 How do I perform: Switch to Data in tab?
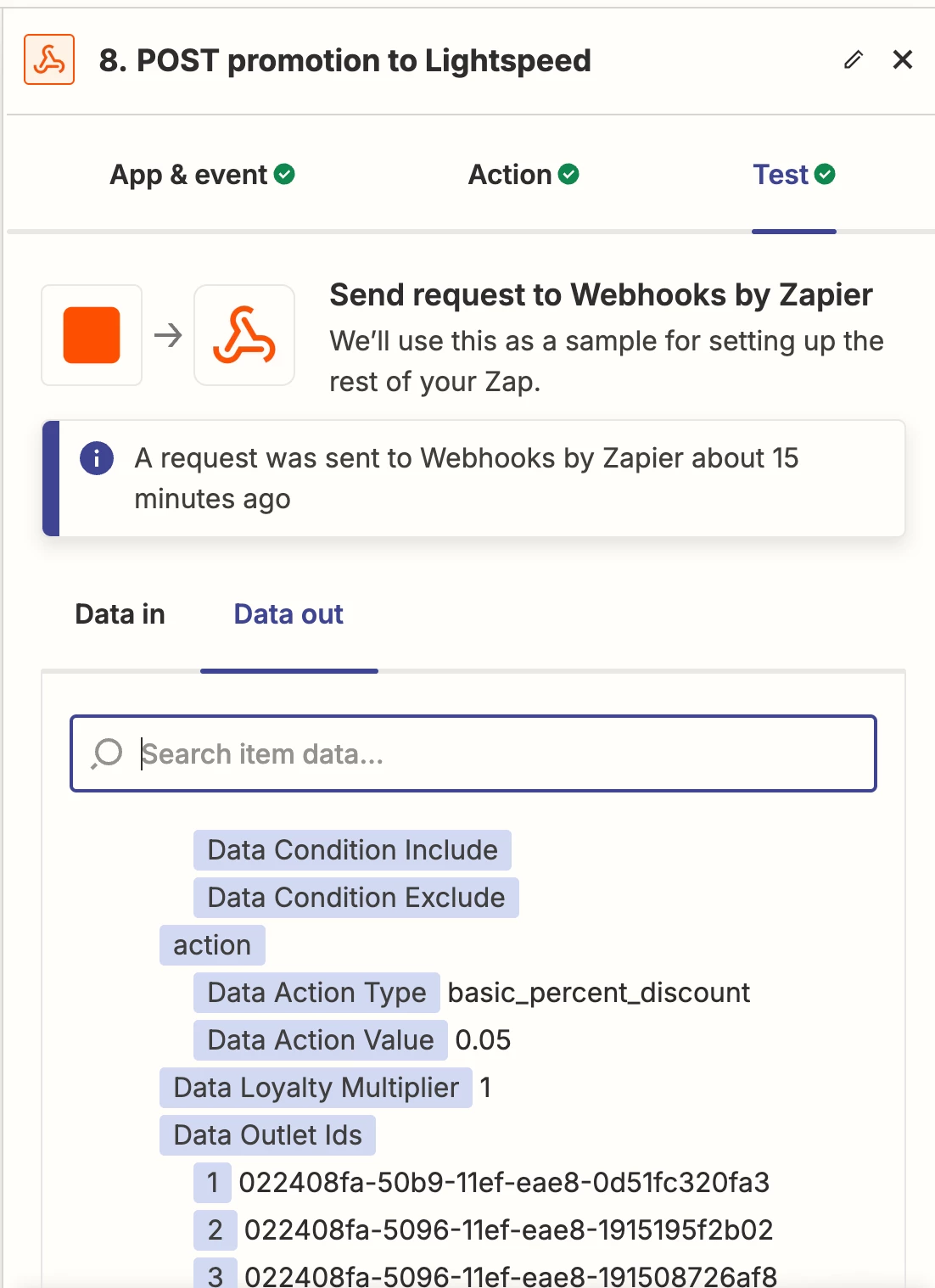point(120,614)
